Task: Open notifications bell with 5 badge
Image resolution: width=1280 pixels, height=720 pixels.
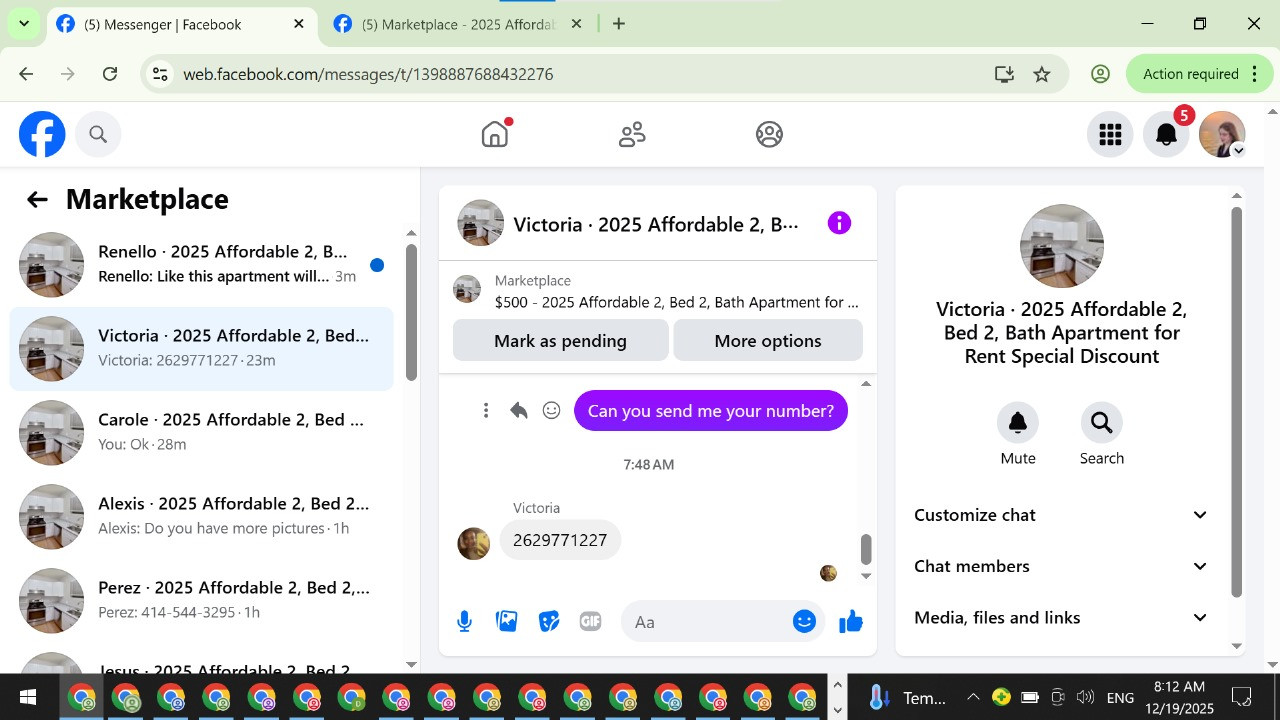Action: pos(1166,134)
